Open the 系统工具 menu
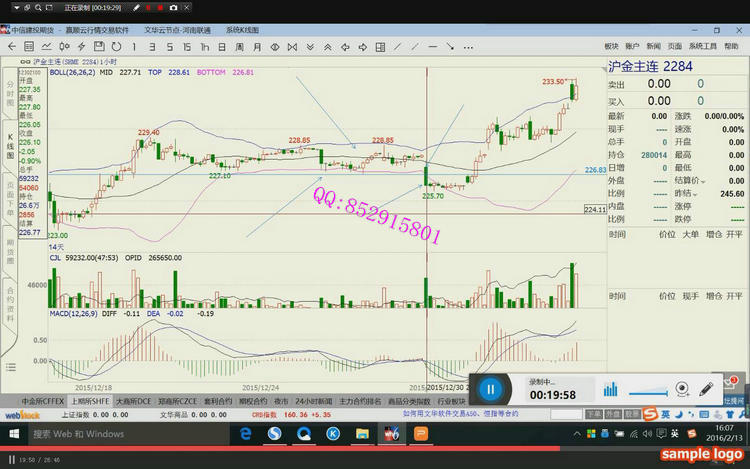Image resolution: width=750 pixels, height=469 pixels. pos(703,46)
